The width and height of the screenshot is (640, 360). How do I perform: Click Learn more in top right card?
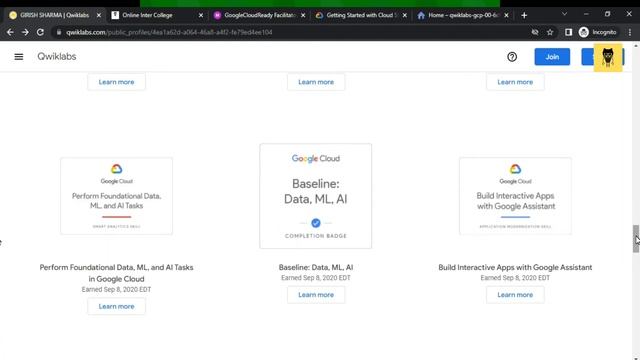[515, 82]
